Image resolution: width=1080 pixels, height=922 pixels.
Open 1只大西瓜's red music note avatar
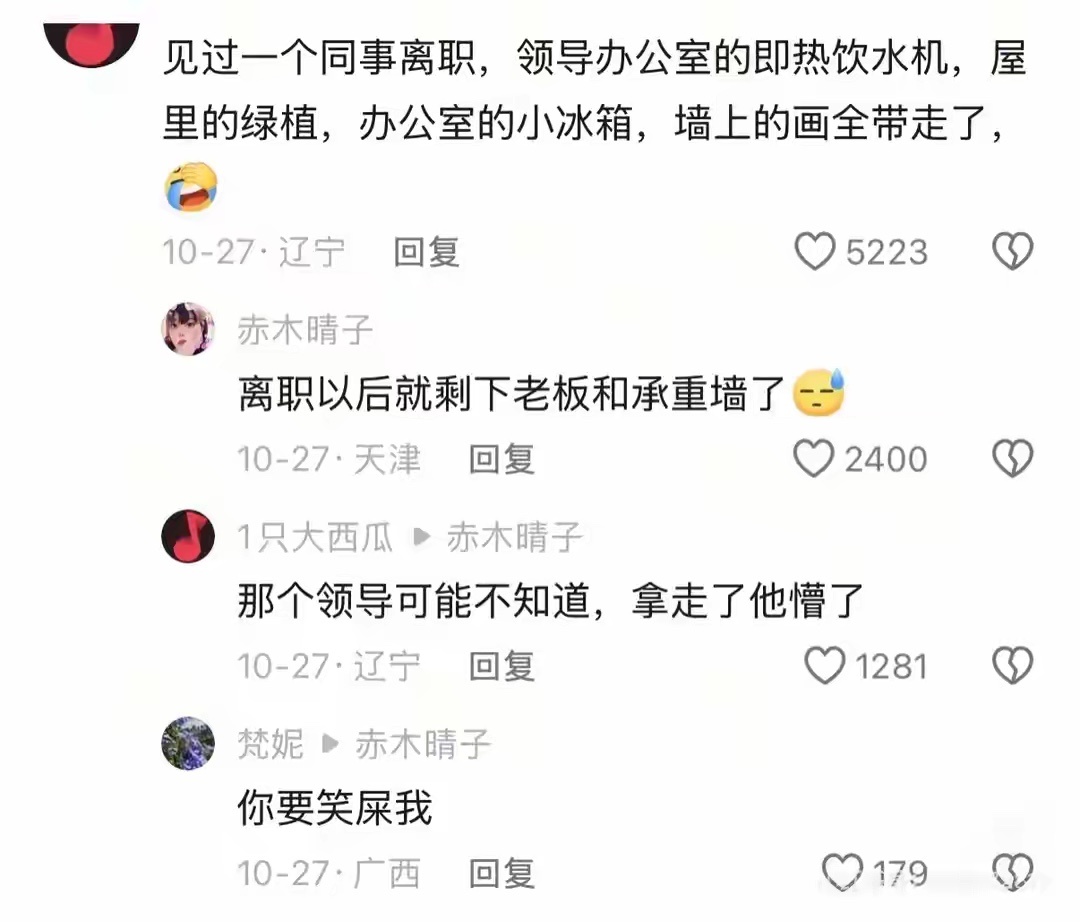click(188, 536)
